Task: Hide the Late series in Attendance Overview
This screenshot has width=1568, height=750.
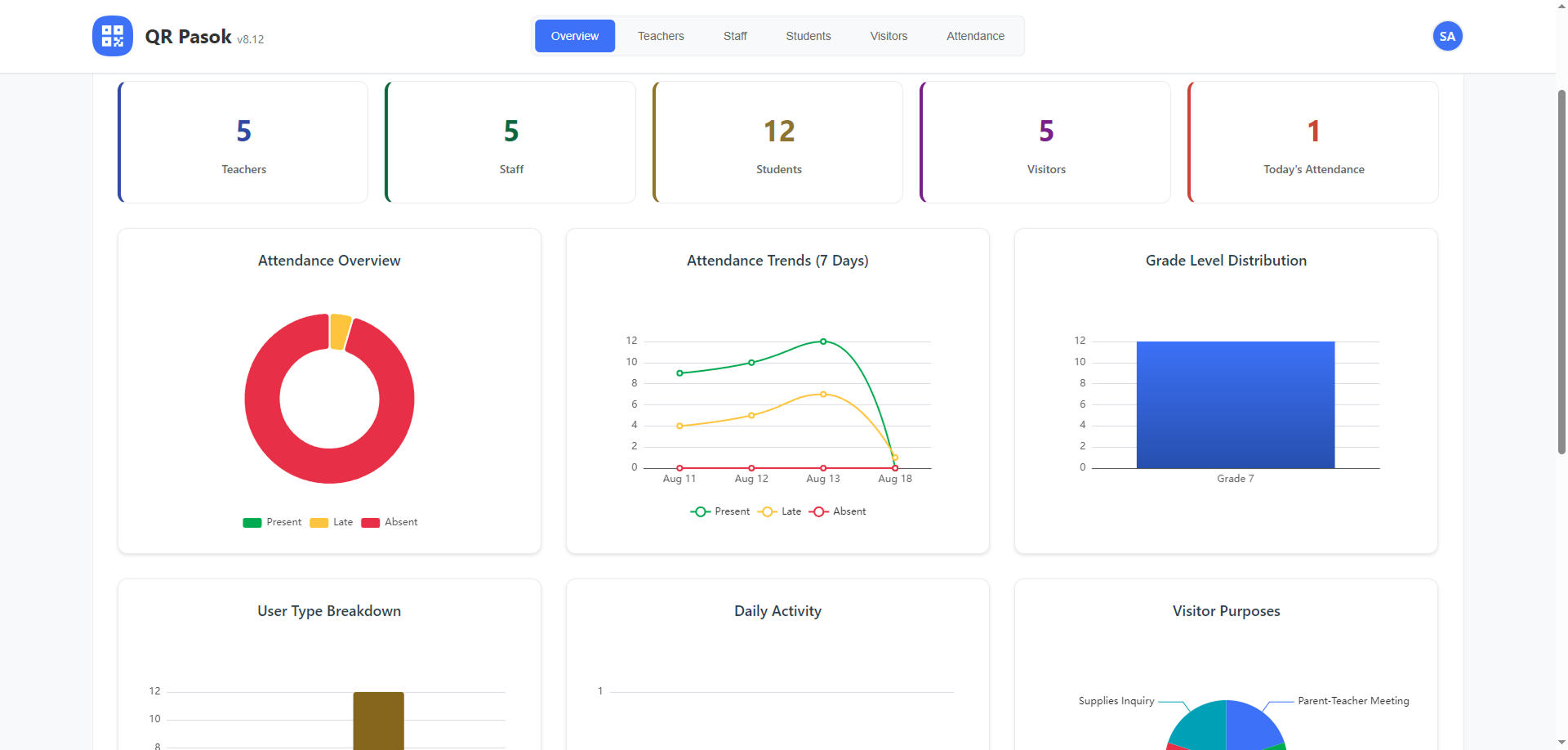Action: [332, 522]
